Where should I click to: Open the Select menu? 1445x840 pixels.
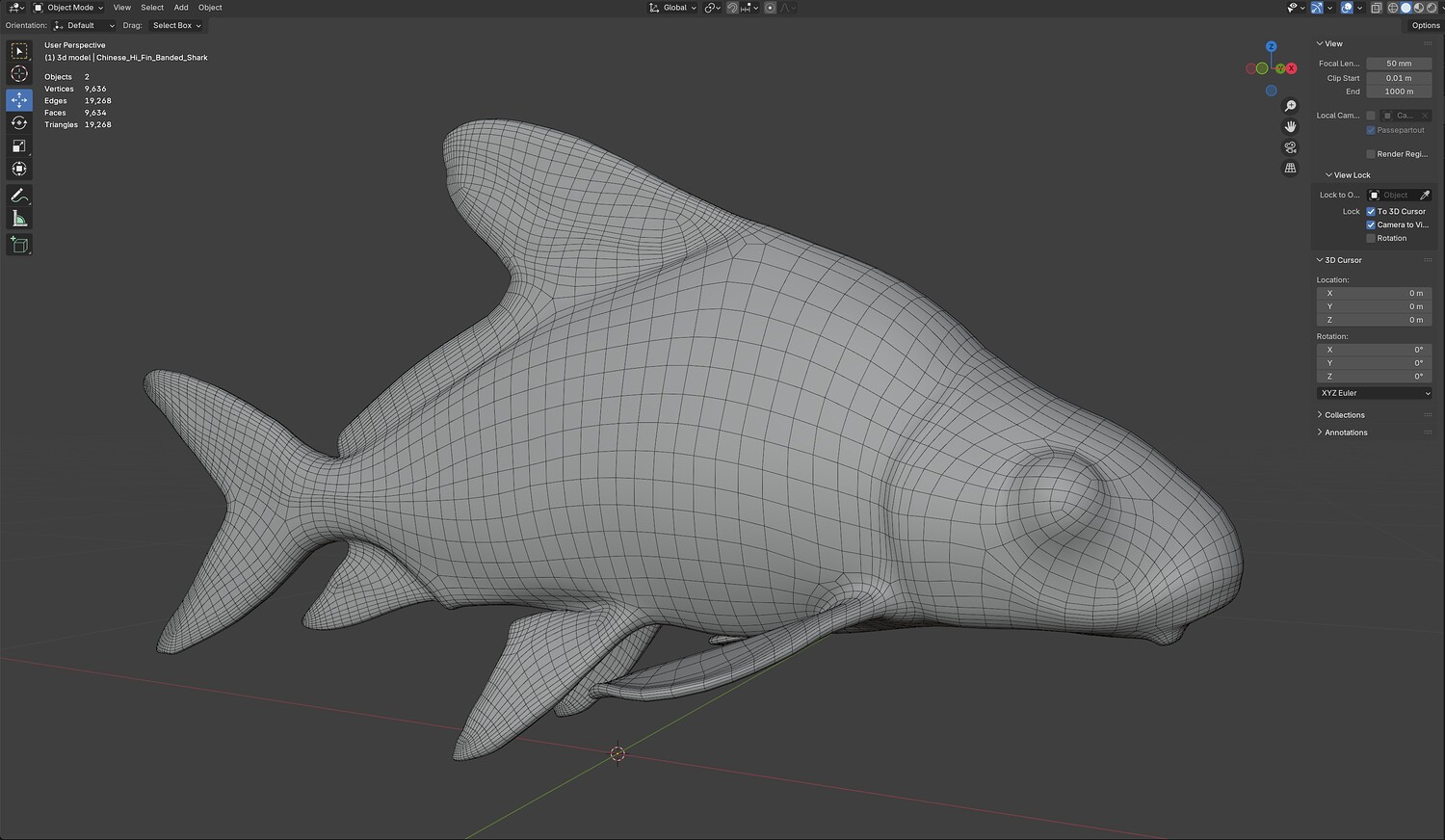click(152, 8)
